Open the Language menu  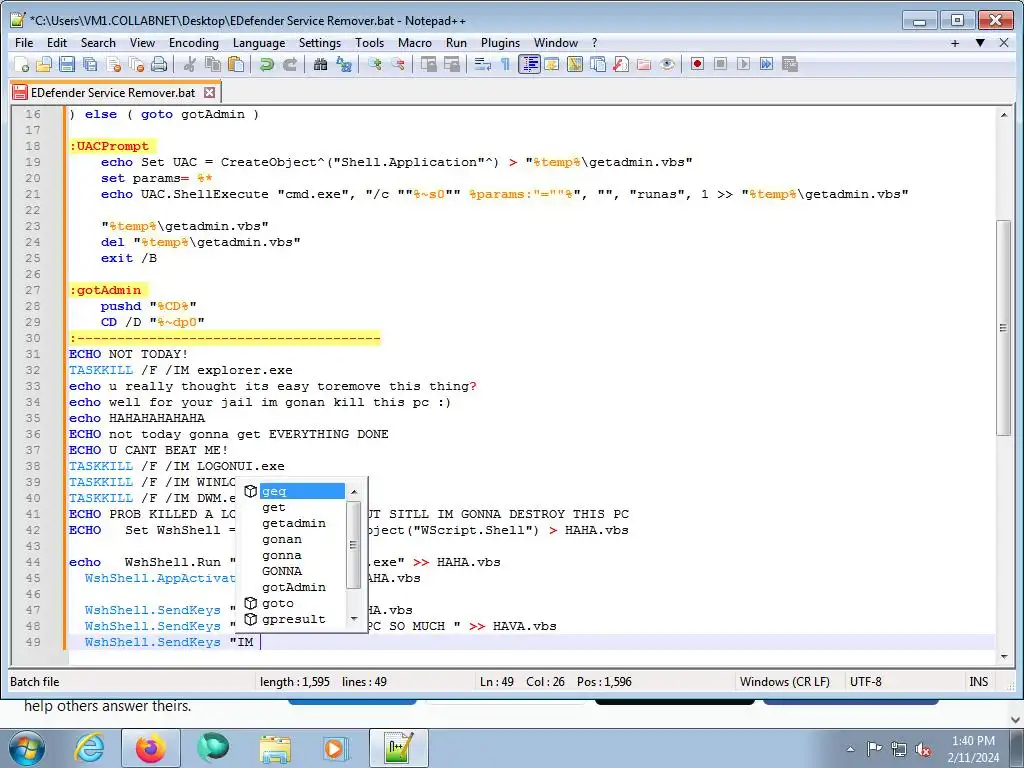pos(259,42)
